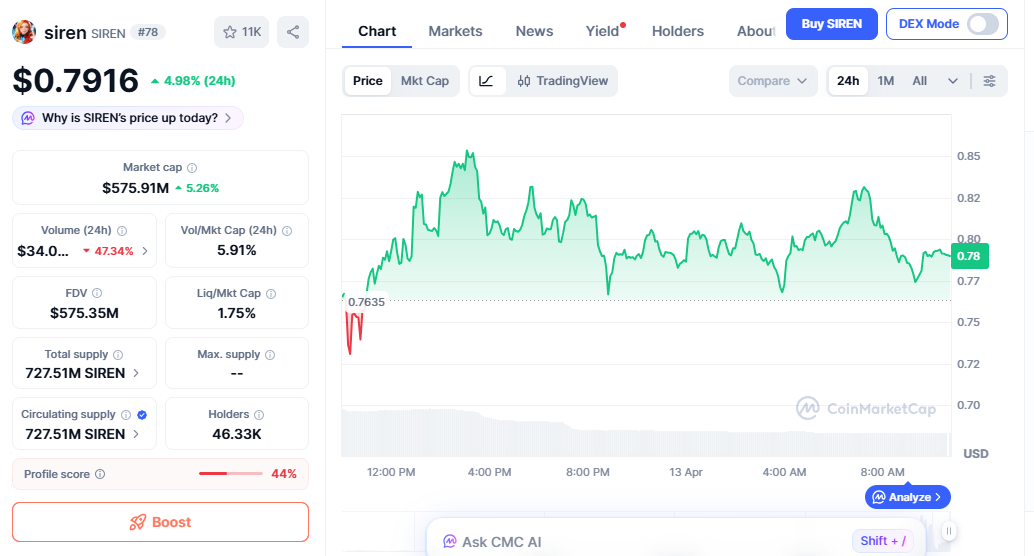Viewport: 1034px width, 556px height.
Task: Click the Market cap info icon
Action: click(x=192, y=168)
